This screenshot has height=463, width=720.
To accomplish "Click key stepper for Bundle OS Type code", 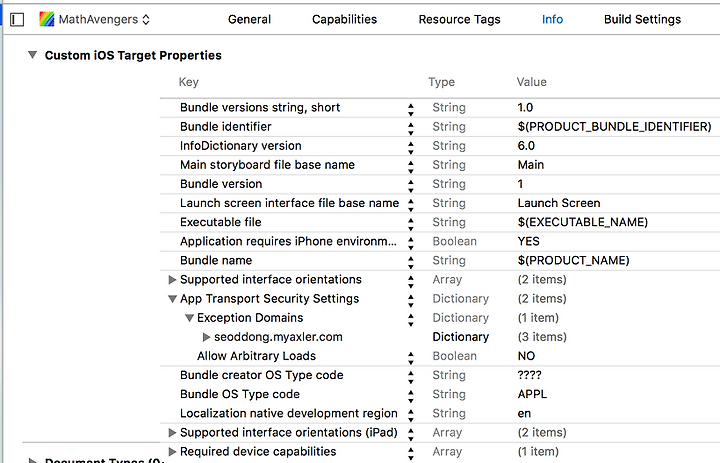I will [411, 396].
